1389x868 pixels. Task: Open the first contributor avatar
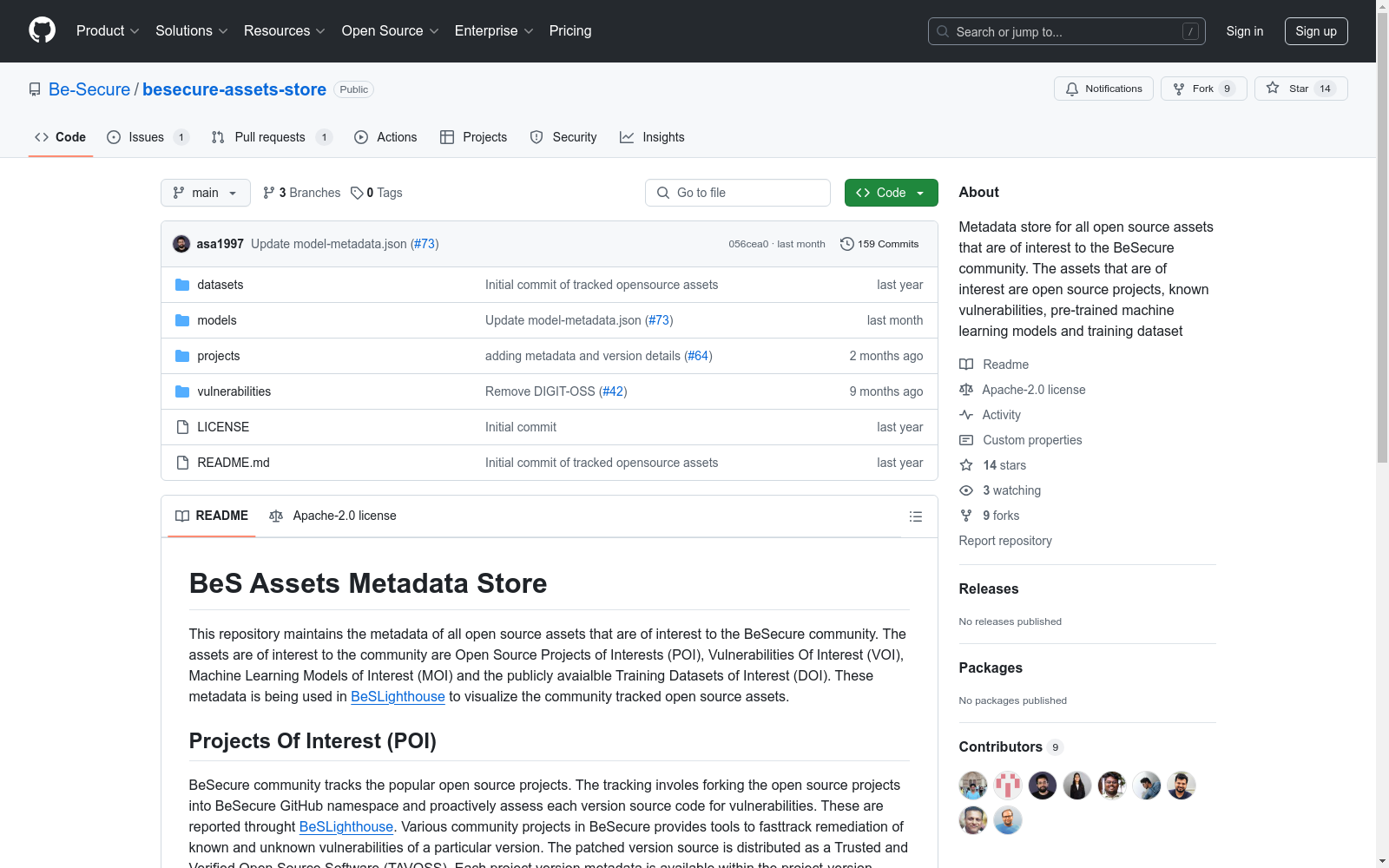click(973, 786)
